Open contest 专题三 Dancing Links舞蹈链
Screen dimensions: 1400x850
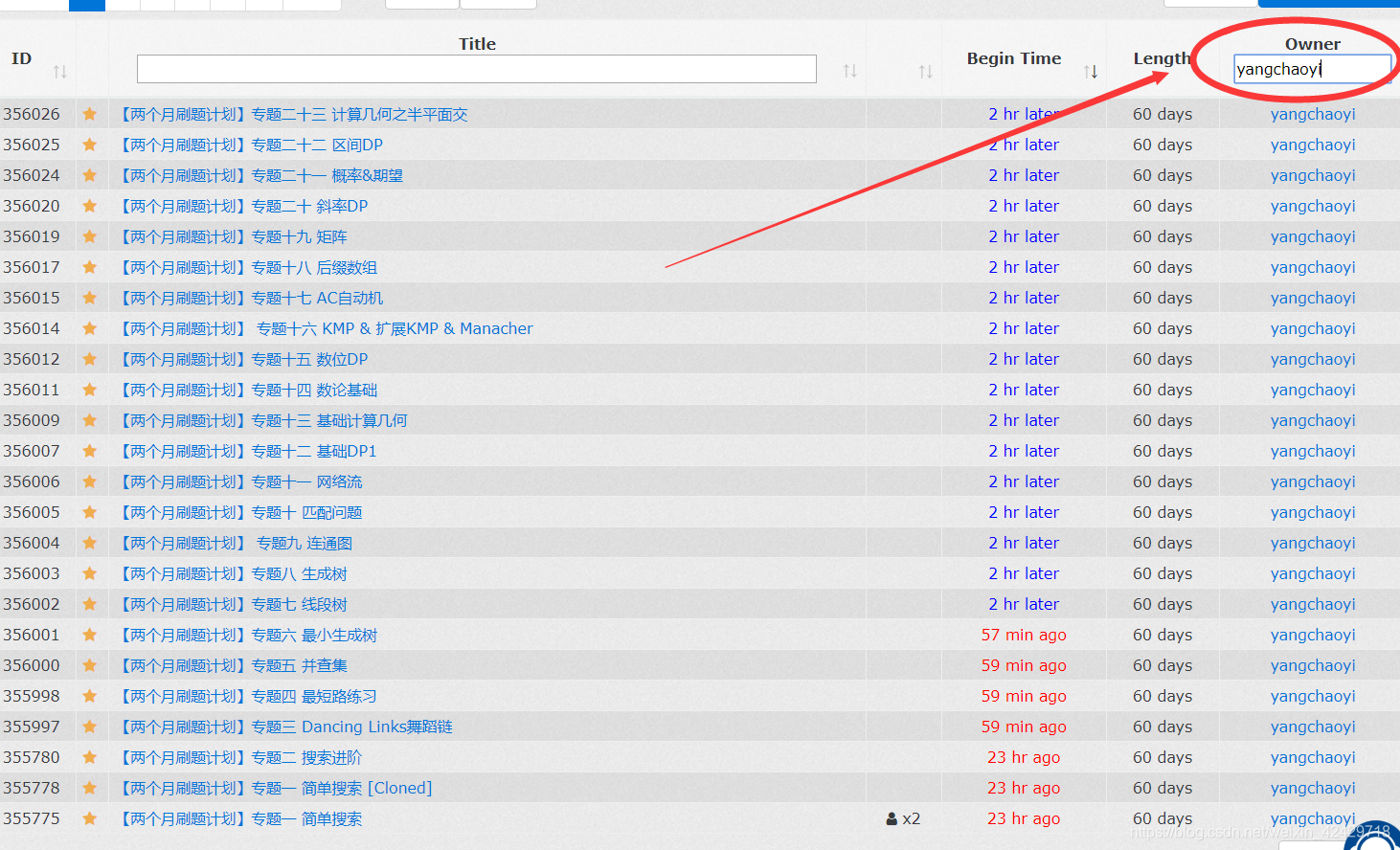(x=286, y=727)
